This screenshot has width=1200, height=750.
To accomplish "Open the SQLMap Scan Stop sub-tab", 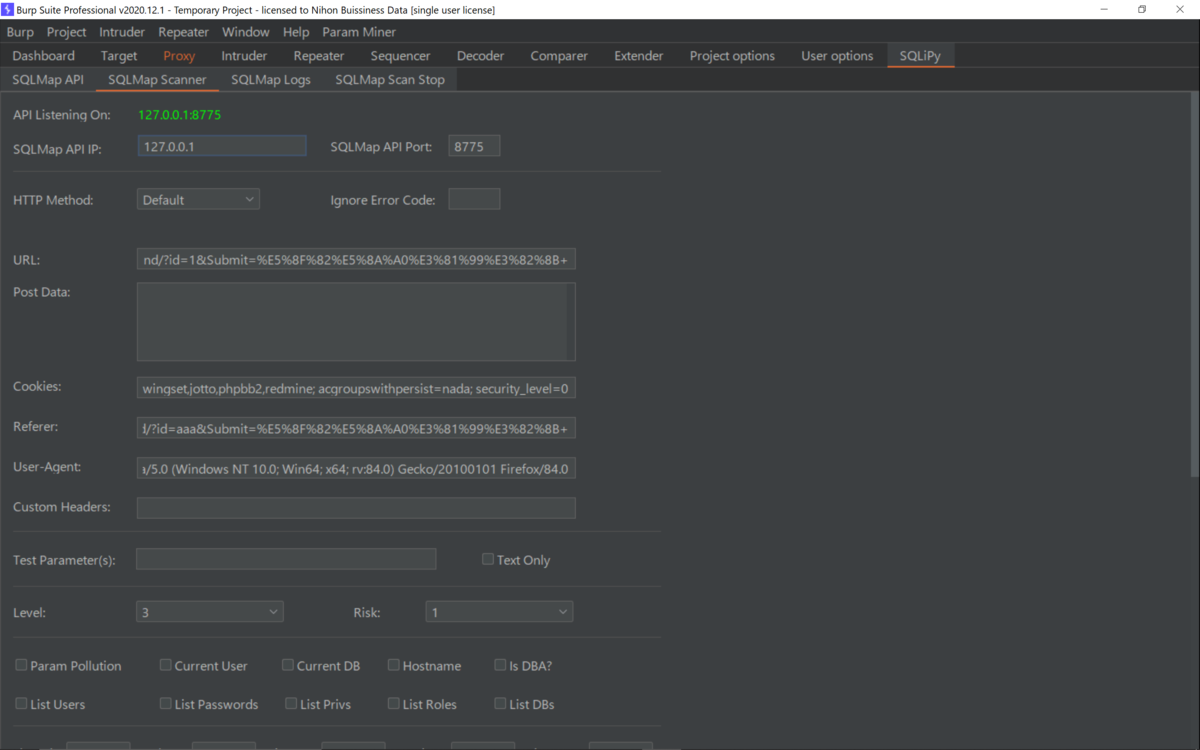I will (x=390, y=80).
